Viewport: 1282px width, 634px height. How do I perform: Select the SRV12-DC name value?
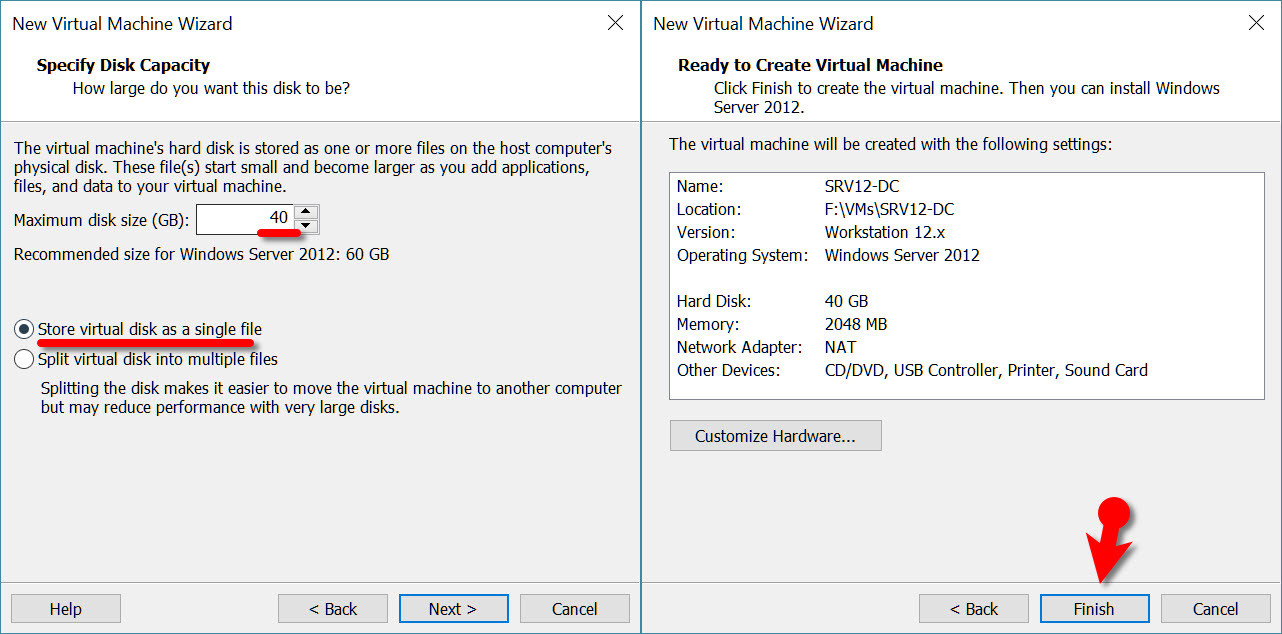863,187
